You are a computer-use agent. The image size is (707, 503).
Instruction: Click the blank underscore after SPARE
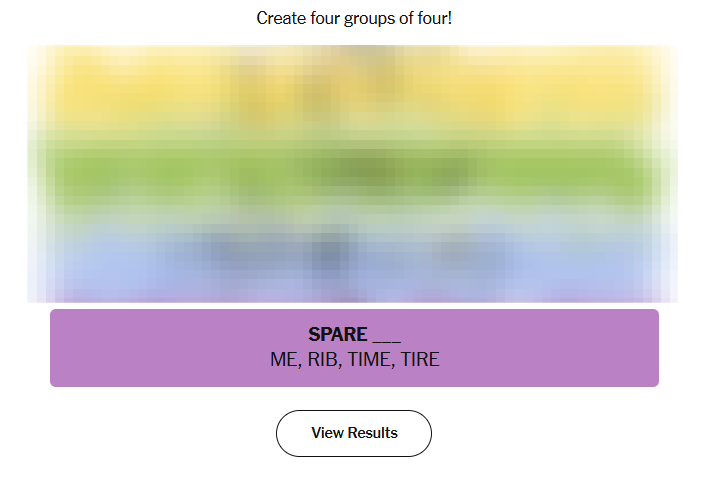386,337
